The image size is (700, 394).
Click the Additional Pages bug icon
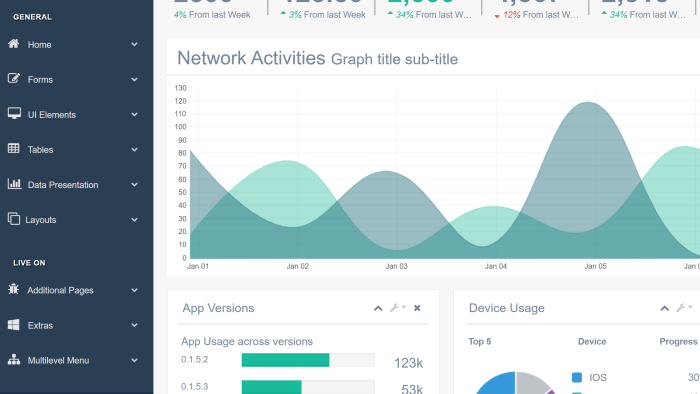point(13,289)
